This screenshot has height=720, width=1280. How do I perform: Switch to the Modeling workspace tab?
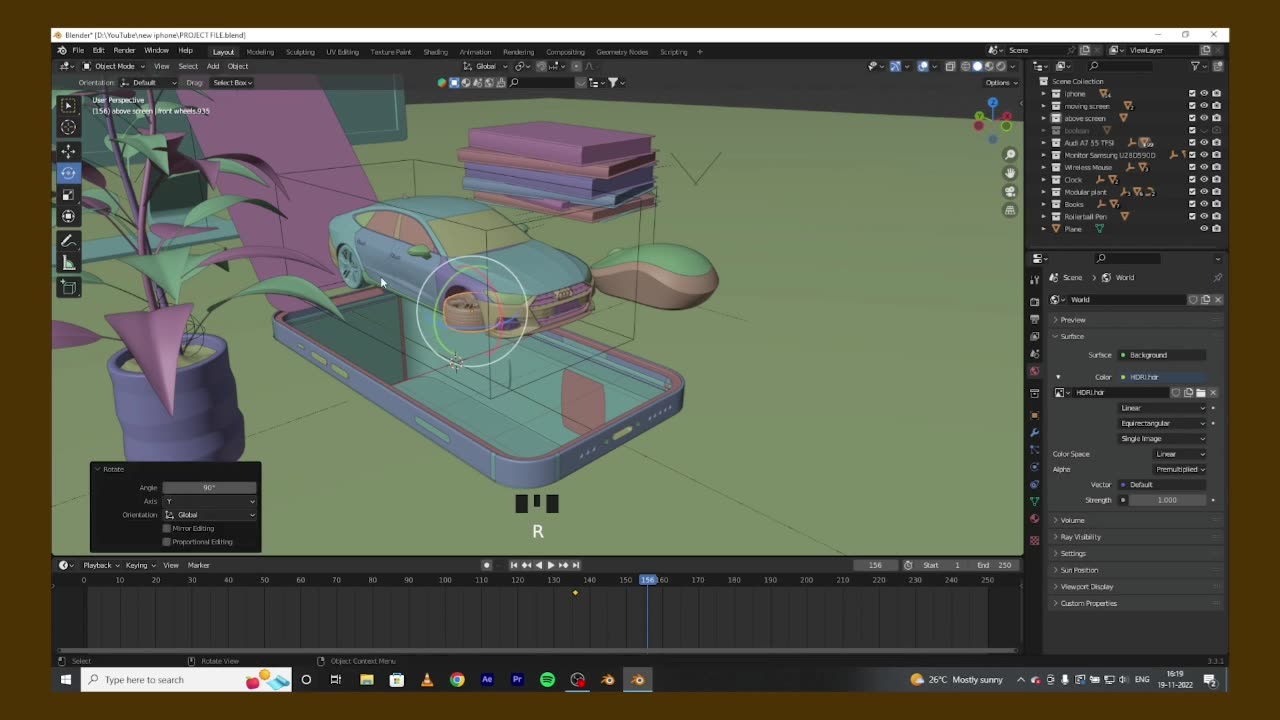260,52
